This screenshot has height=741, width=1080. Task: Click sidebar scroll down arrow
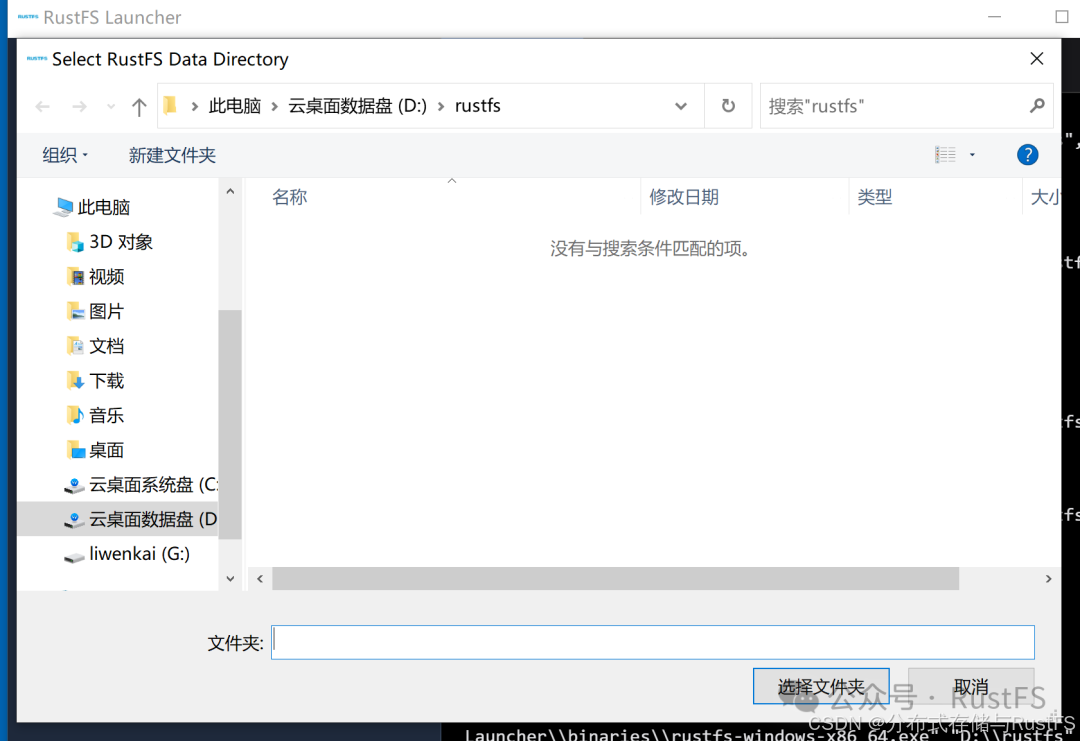click(x=230, y=578)
